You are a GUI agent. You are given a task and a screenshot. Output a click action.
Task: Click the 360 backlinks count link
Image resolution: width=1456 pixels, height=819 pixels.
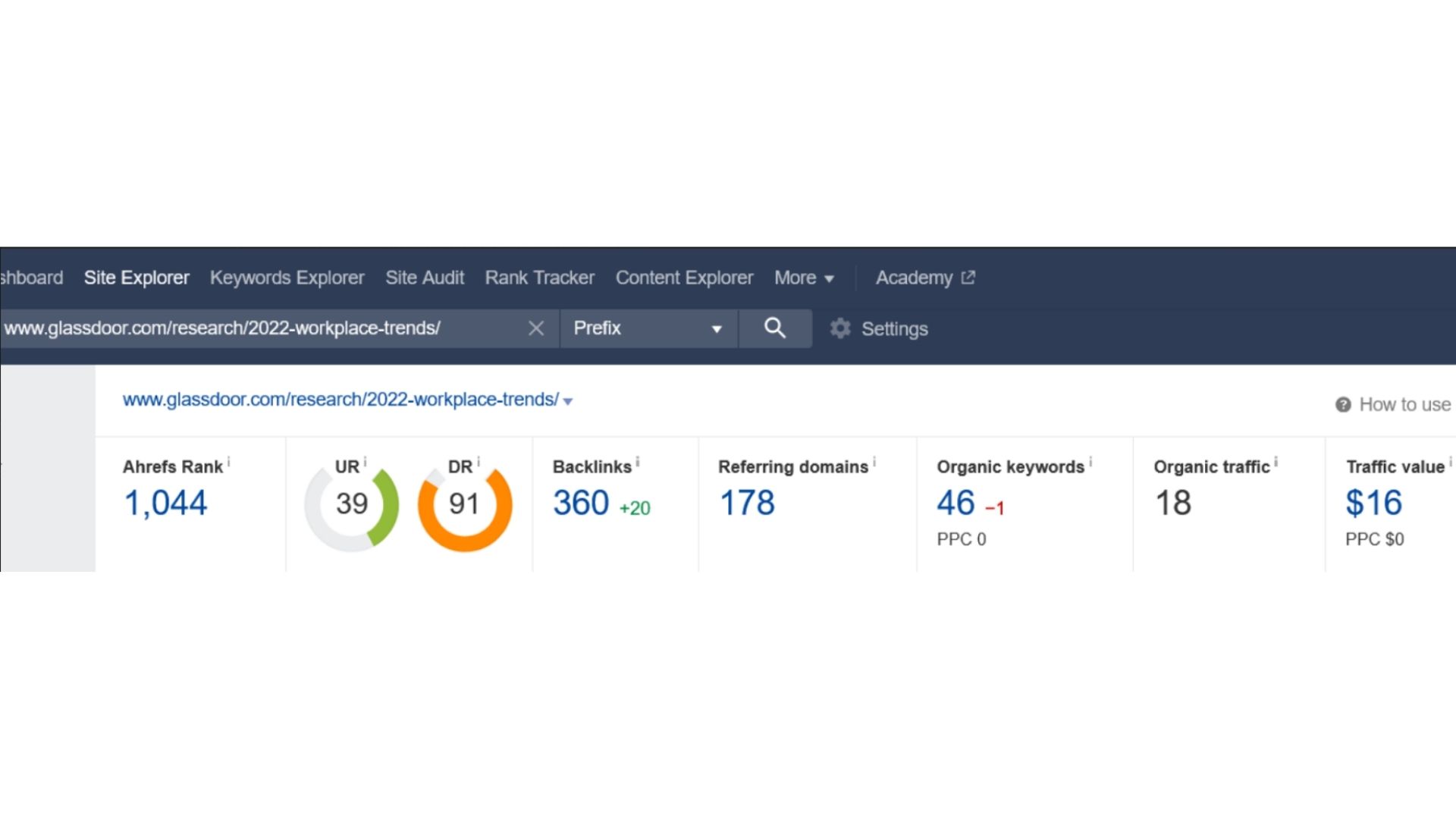coord(580,503)
